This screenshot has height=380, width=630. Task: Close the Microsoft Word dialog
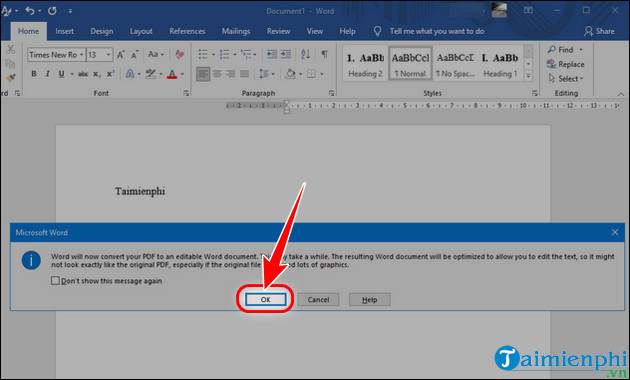pyautogui.click(x=615, y=232)
